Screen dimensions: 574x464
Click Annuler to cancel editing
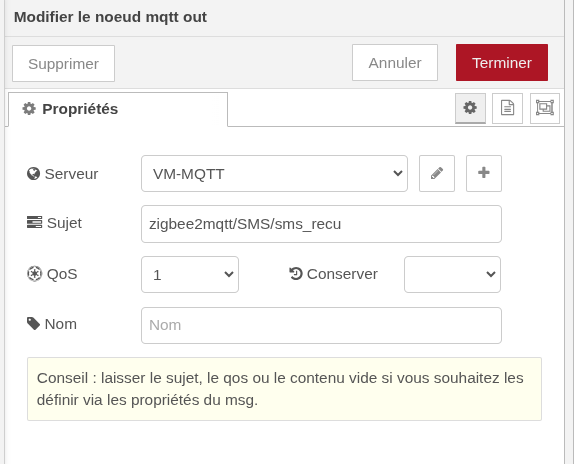click(x=395, y=63)
